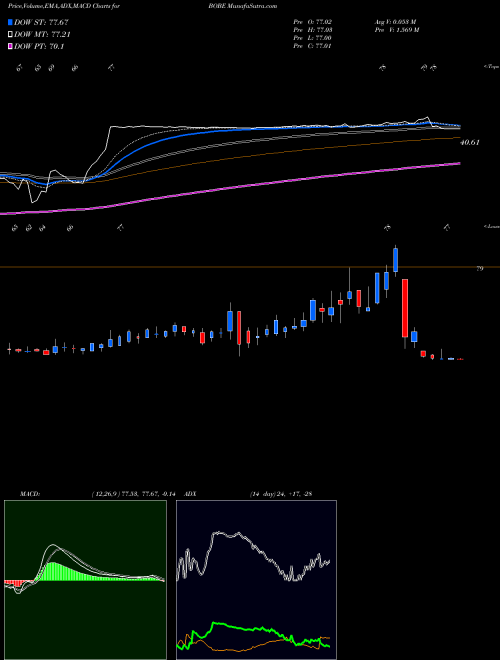Screen dimensions: 500x660
Task: Click the magenta DOW PT legend swatch
Action: click(x=10, y=47)
